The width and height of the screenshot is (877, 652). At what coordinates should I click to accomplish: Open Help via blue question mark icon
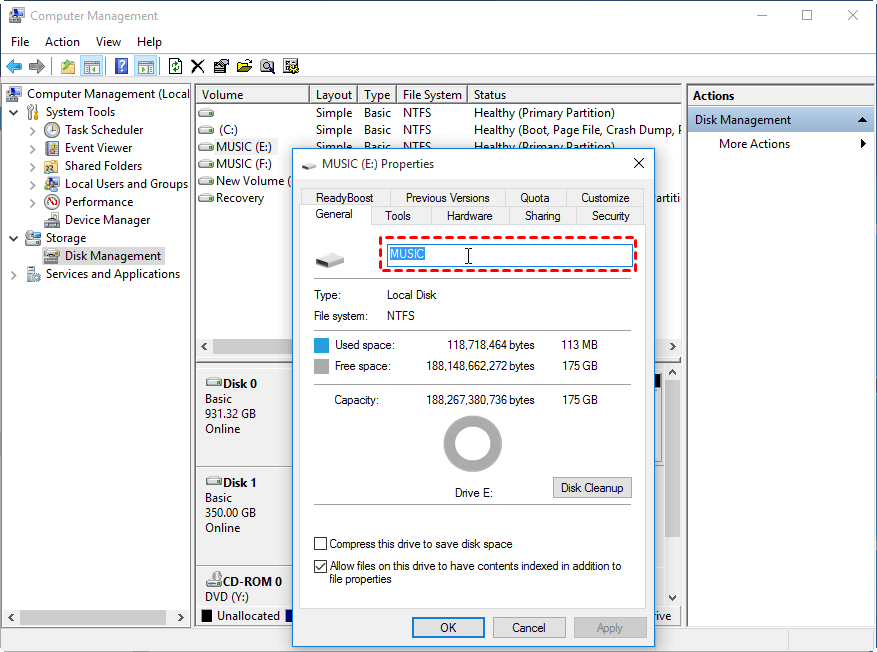(x=121, y=67)
